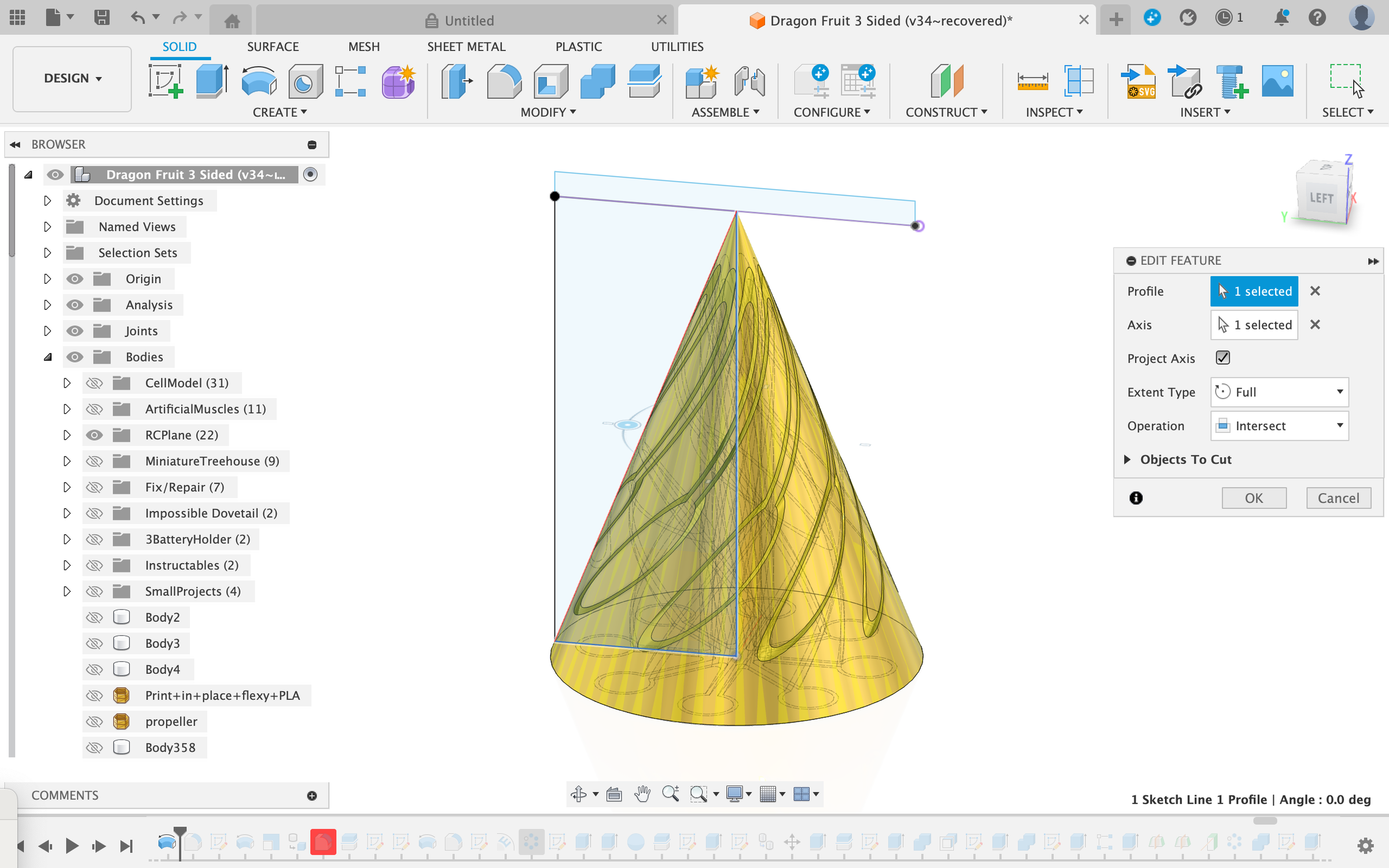
Task: Click the Insert Image canvas icon
Action: tap(1277, 81)
